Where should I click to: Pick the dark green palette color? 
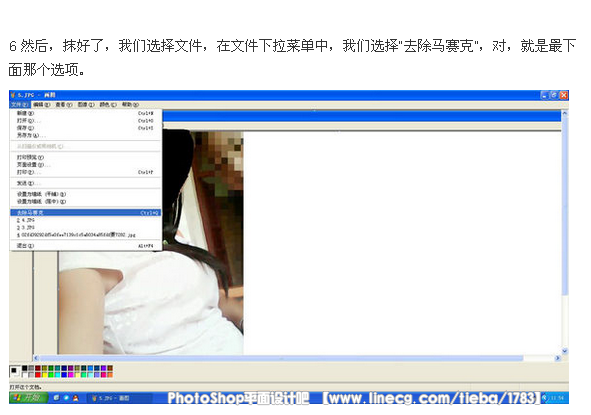[51, 368]
